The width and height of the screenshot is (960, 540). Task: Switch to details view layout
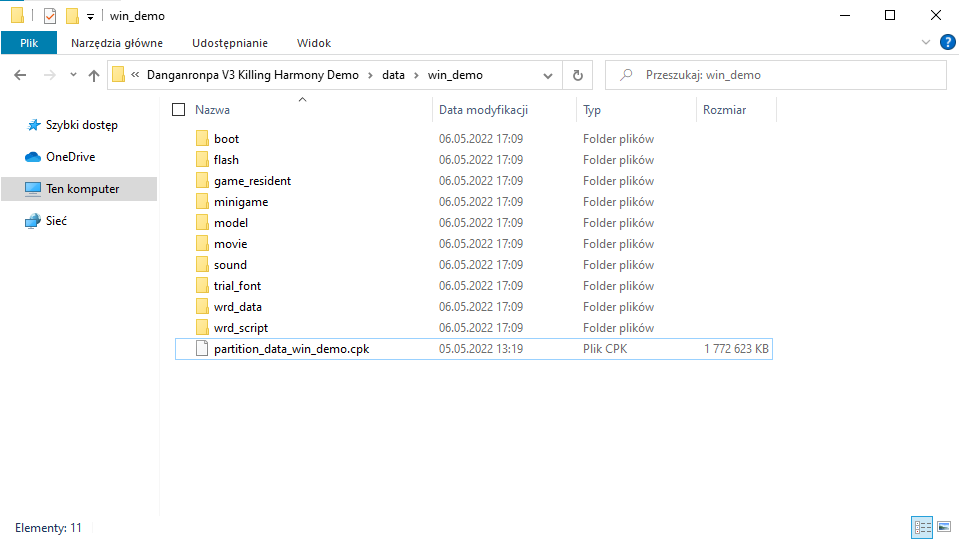(921, 527)
